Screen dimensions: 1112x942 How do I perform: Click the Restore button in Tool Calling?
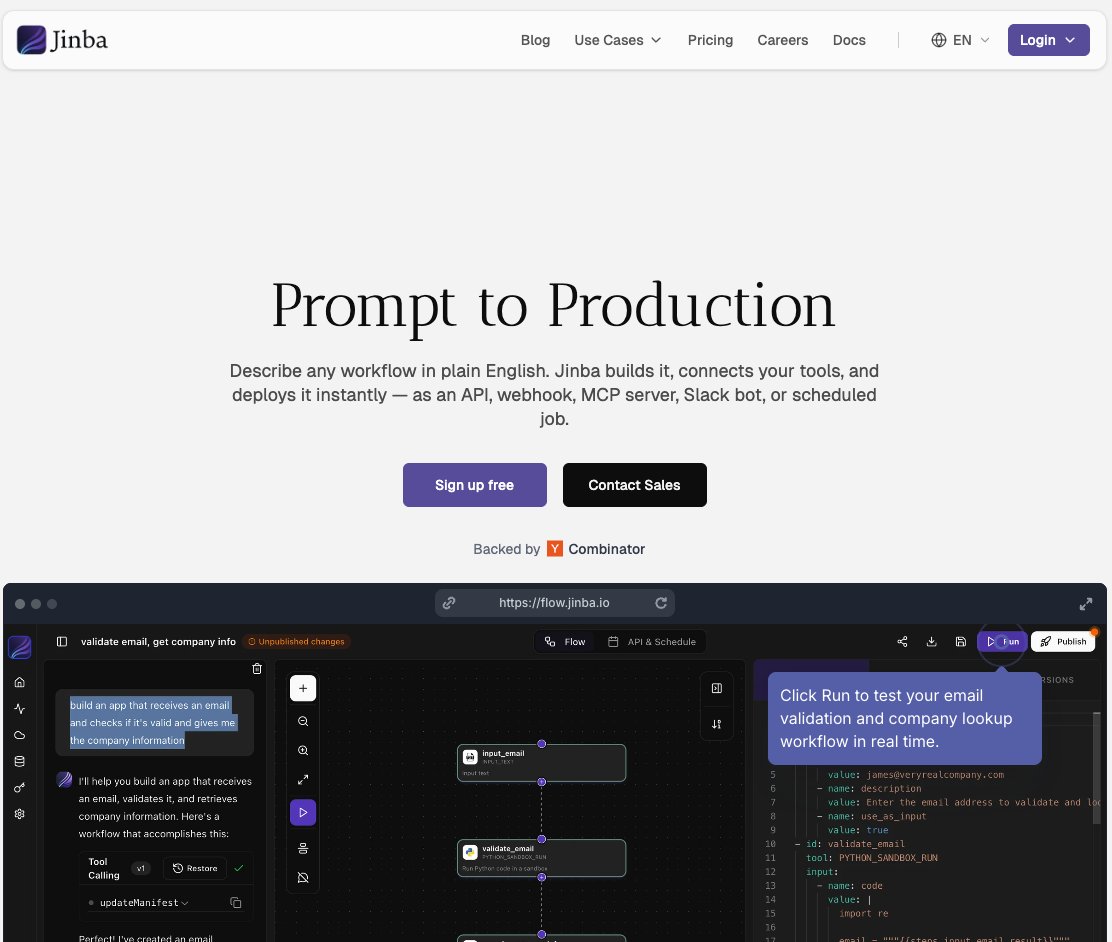[195, 868]
